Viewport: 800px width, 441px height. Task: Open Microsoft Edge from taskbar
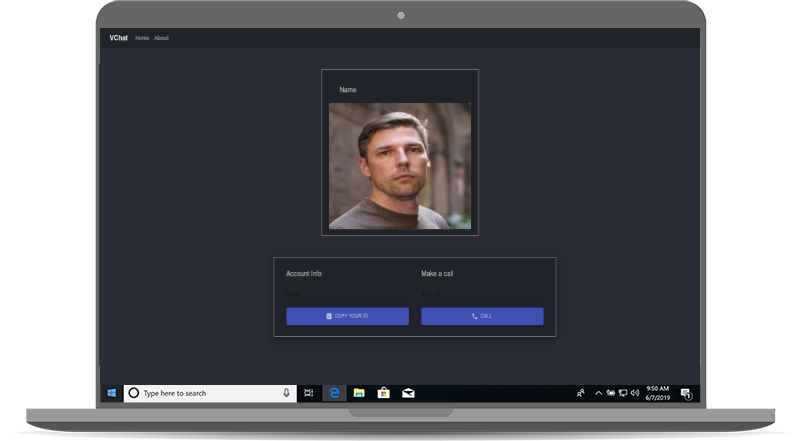coord(334,393)
